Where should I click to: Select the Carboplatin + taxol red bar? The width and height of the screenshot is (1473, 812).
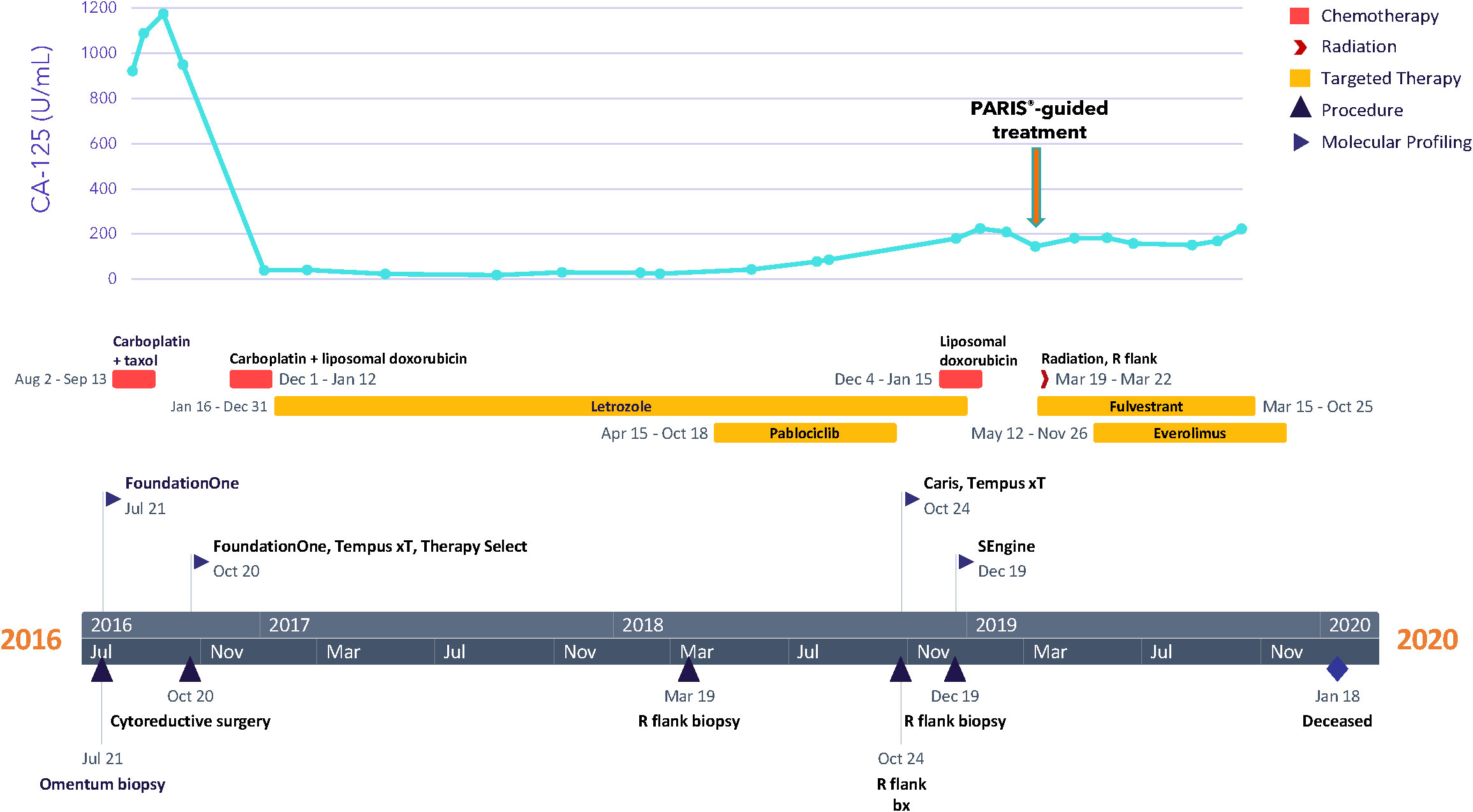click(134, 379)
